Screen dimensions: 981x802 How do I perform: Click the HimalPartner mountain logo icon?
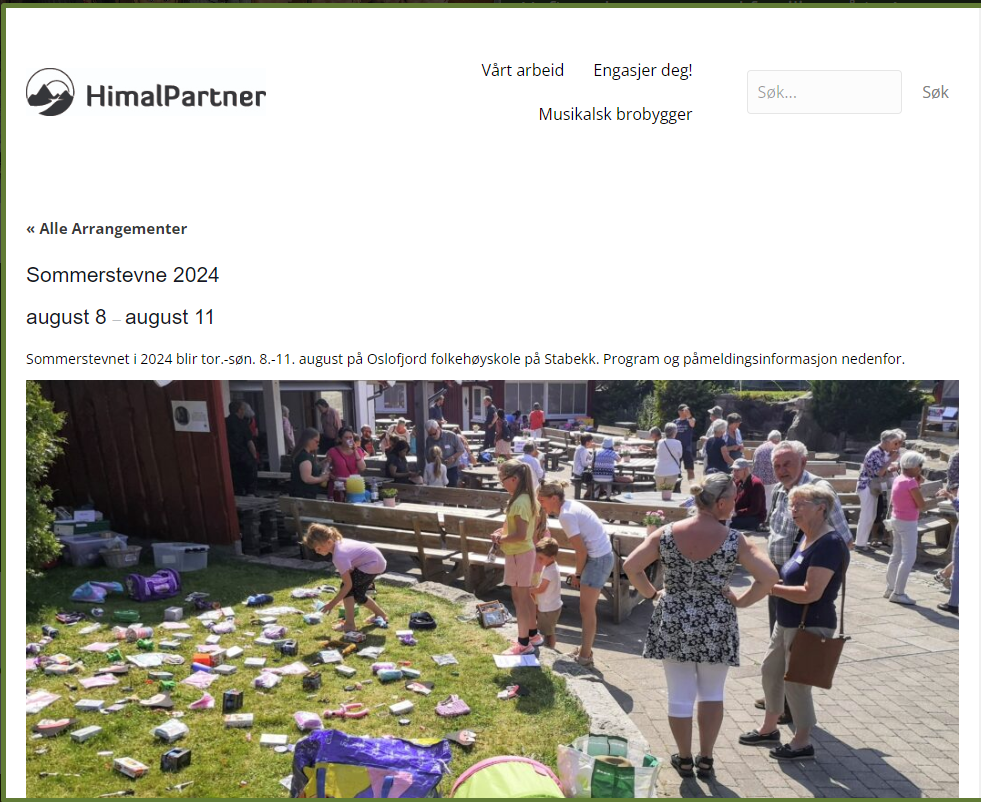(50, 92)
